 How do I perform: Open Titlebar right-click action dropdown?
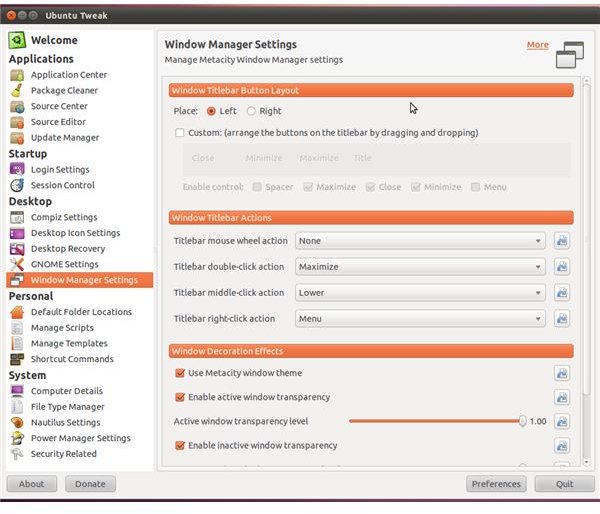(420, 318)
